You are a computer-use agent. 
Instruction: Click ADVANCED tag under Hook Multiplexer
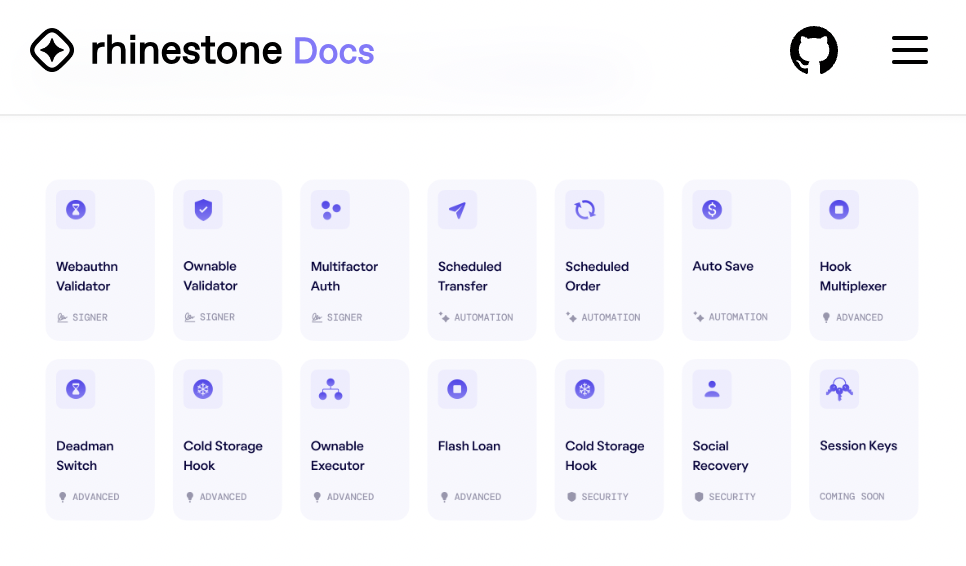tap(852, 318)
